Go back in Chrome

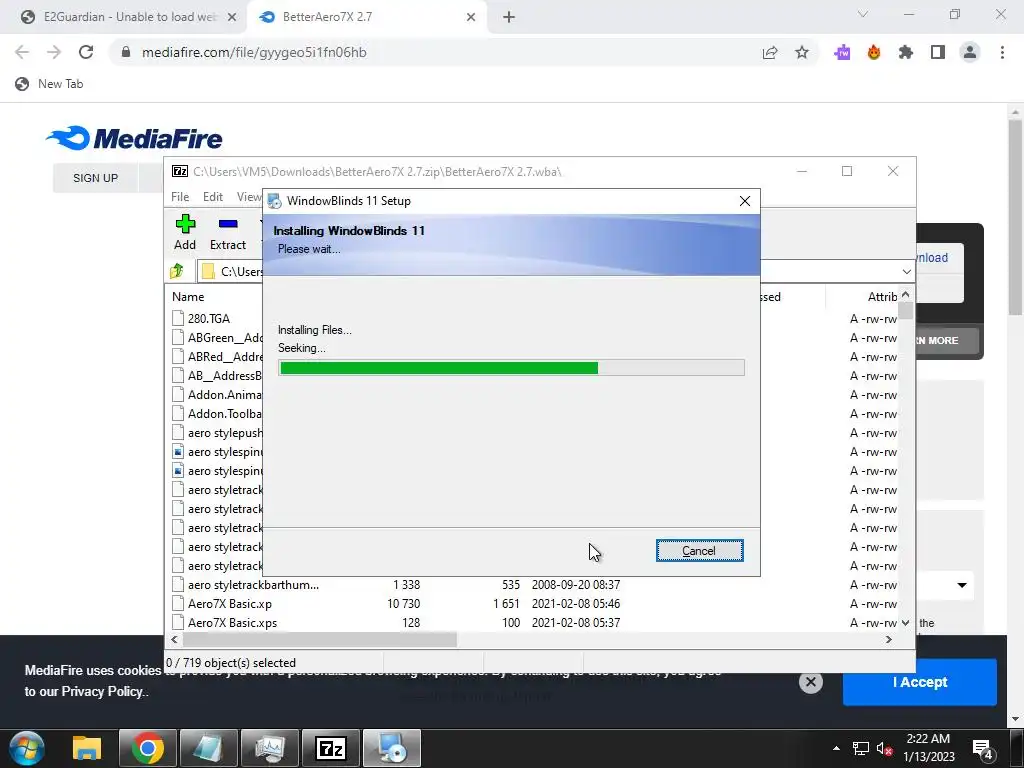coord(22,52)
